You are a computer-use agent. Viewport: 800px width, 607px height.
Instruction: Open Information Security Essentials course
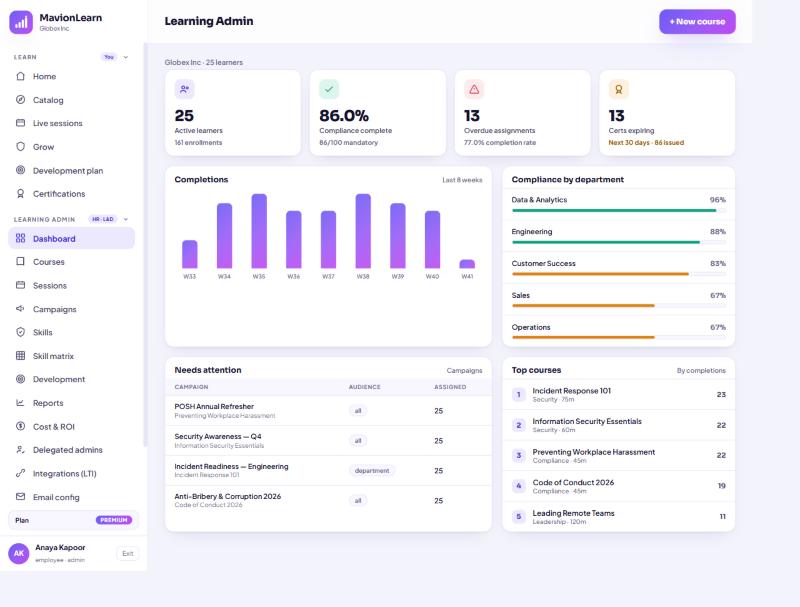(x=619, y=425)
